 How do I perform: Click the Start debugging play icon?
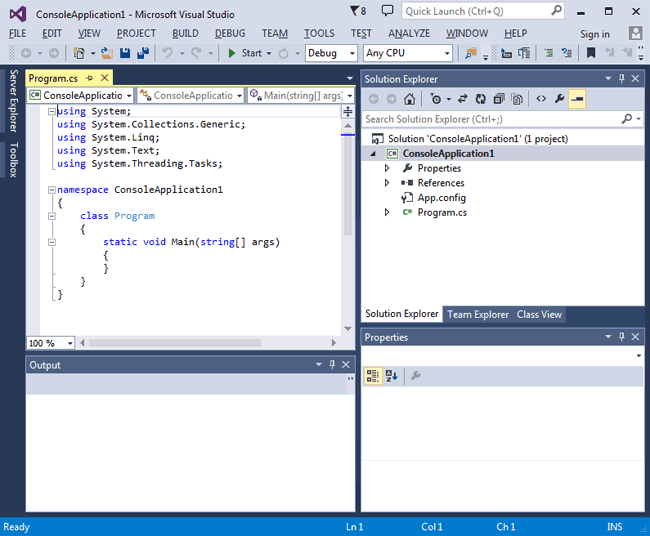232,53
